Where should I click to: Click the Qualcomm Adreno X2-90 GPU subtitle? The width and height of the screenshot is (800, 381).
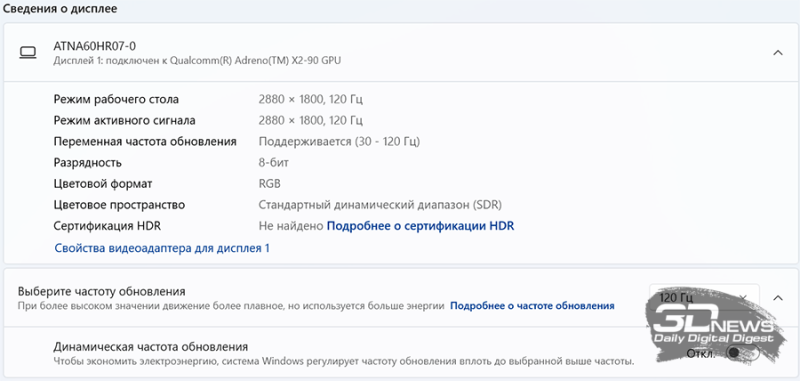[x=197, y=61]
